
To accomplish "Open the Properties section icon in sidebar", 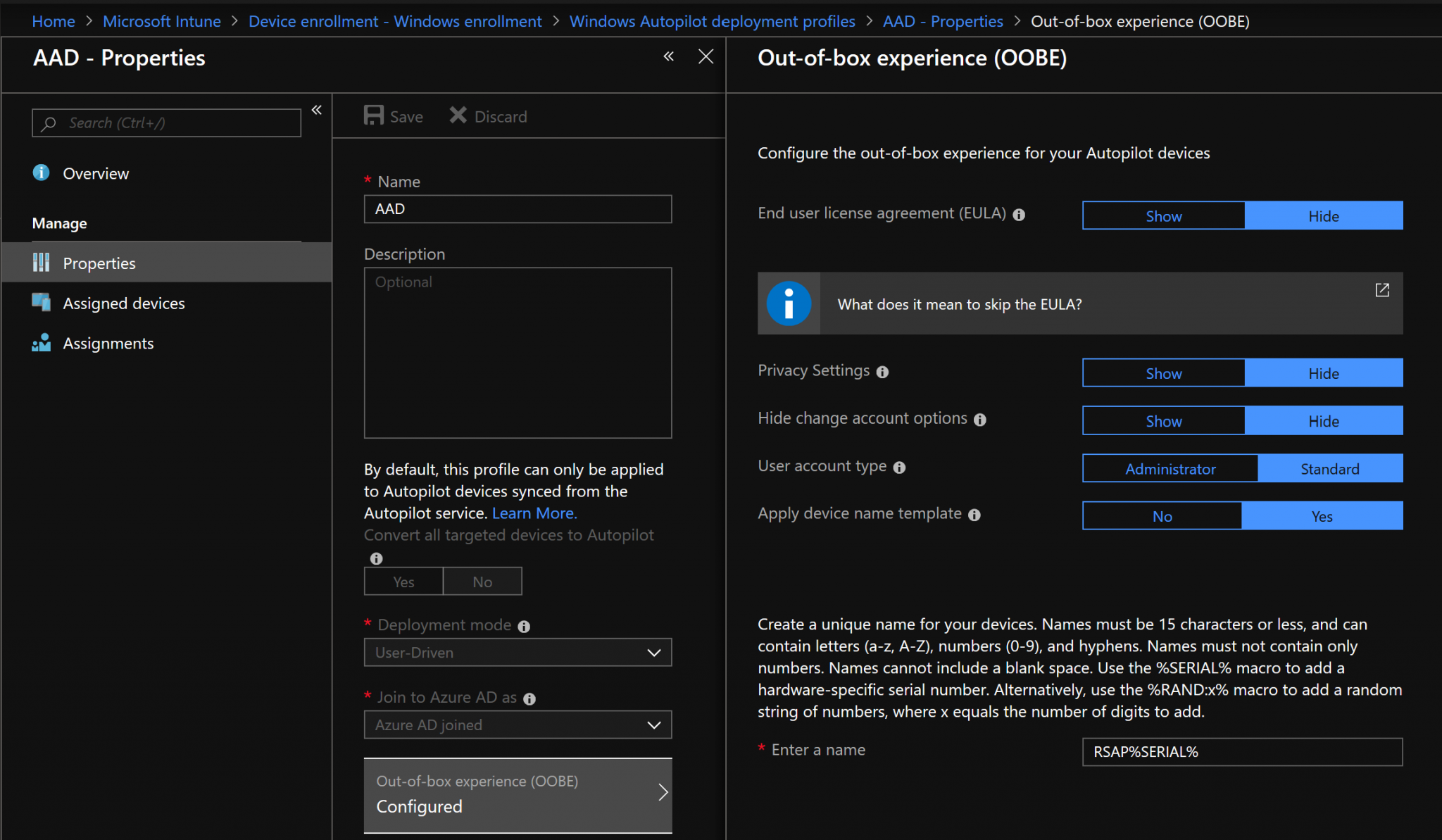I will pyautogui.click(x=41, y=262).
